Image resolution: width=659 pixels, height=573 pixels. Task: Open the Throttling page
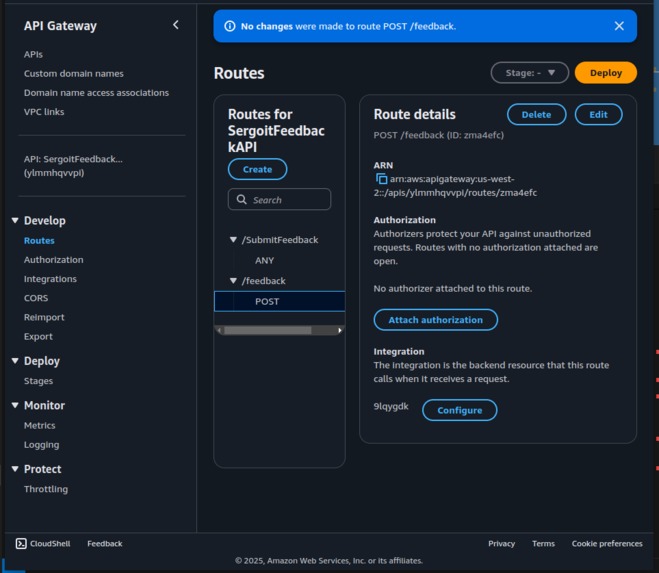coord(46,489)
